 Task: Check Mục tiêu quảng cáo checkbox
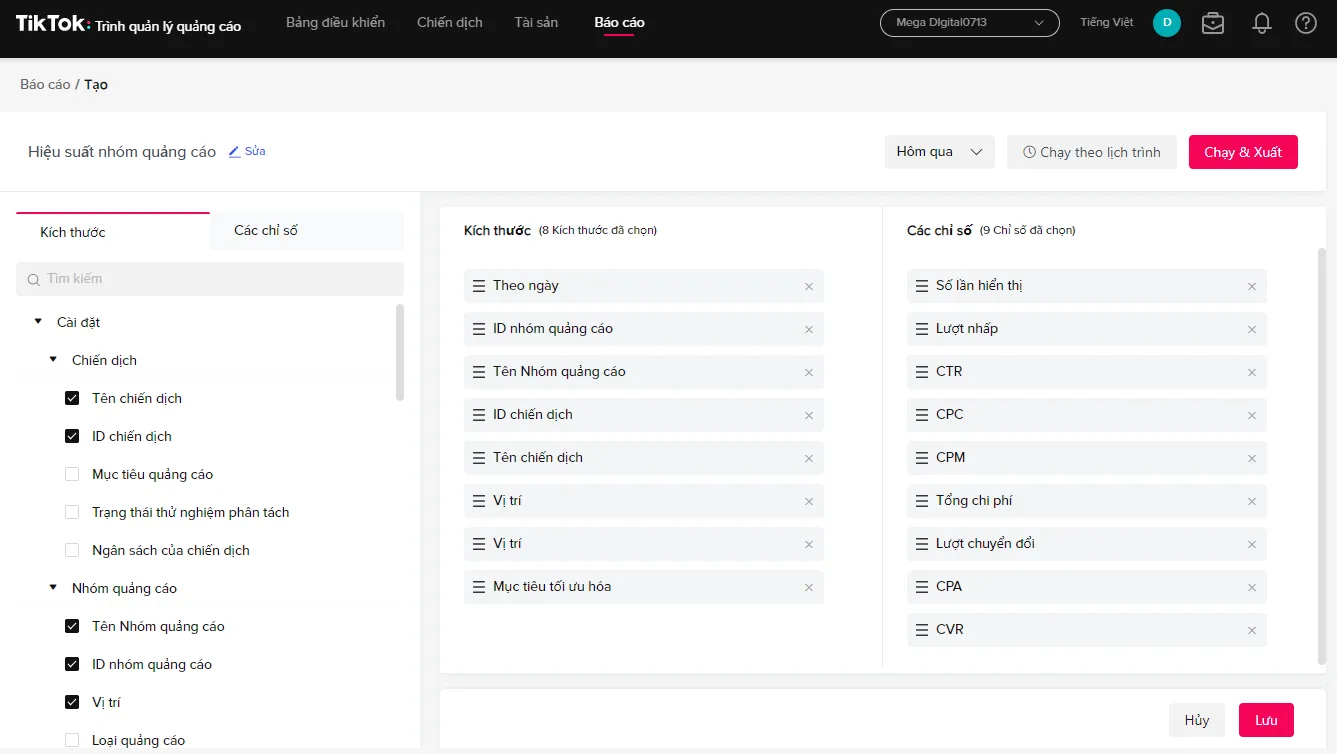(x=72, y=474)
